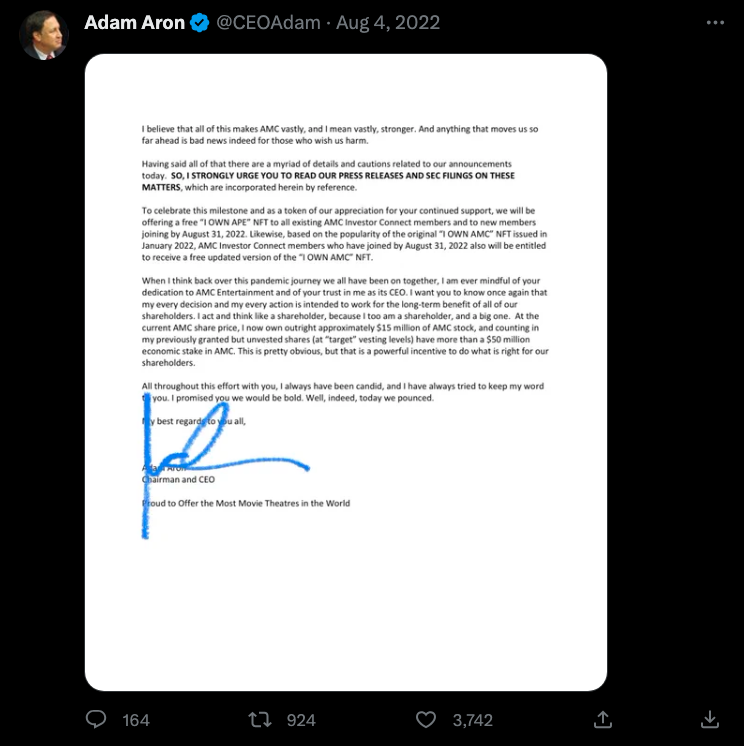The width and height of the screenshot is (744, 746).
Task: Click the 3,742 likes count
Action: [x=474, y=720]
